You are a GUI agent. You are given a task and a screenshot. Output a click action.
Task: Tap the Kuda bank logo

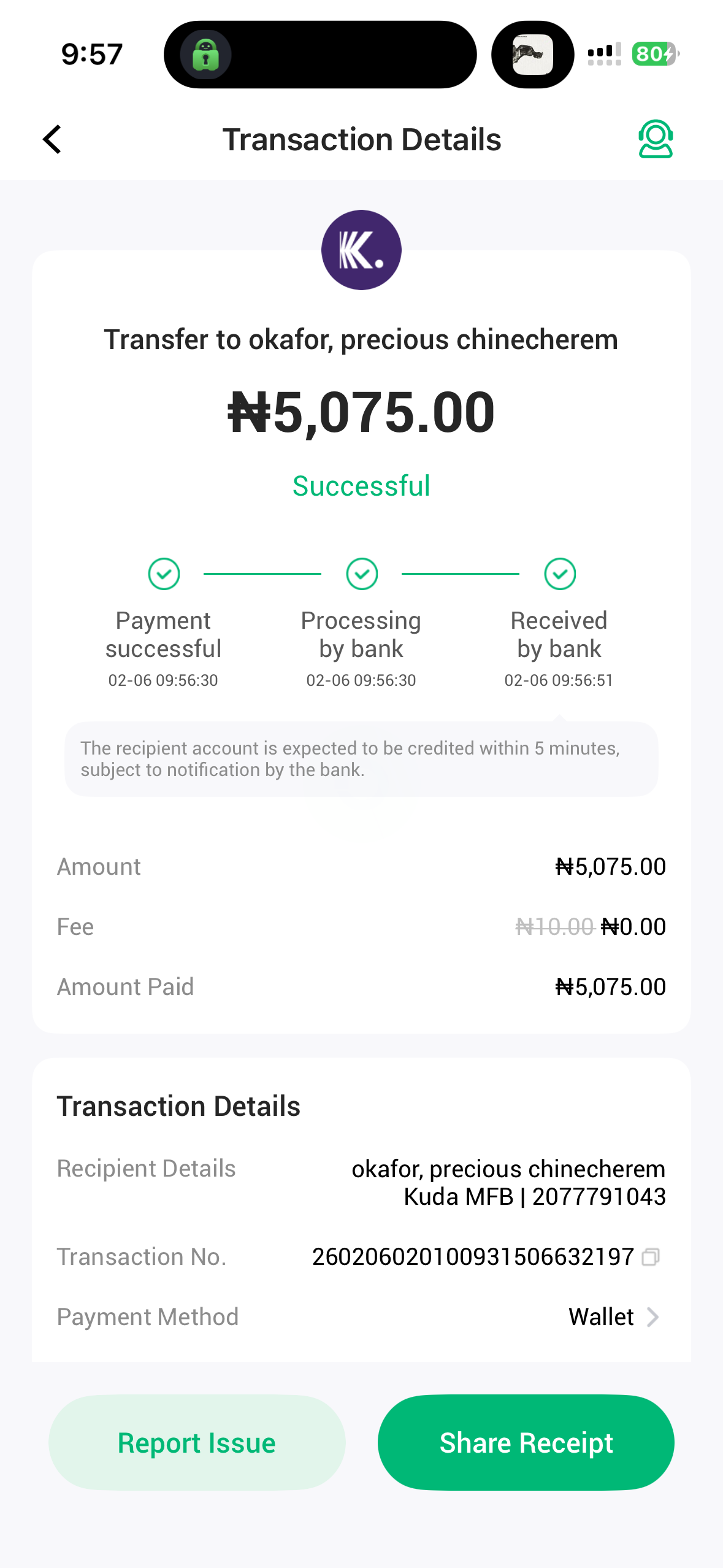[361, 250]
